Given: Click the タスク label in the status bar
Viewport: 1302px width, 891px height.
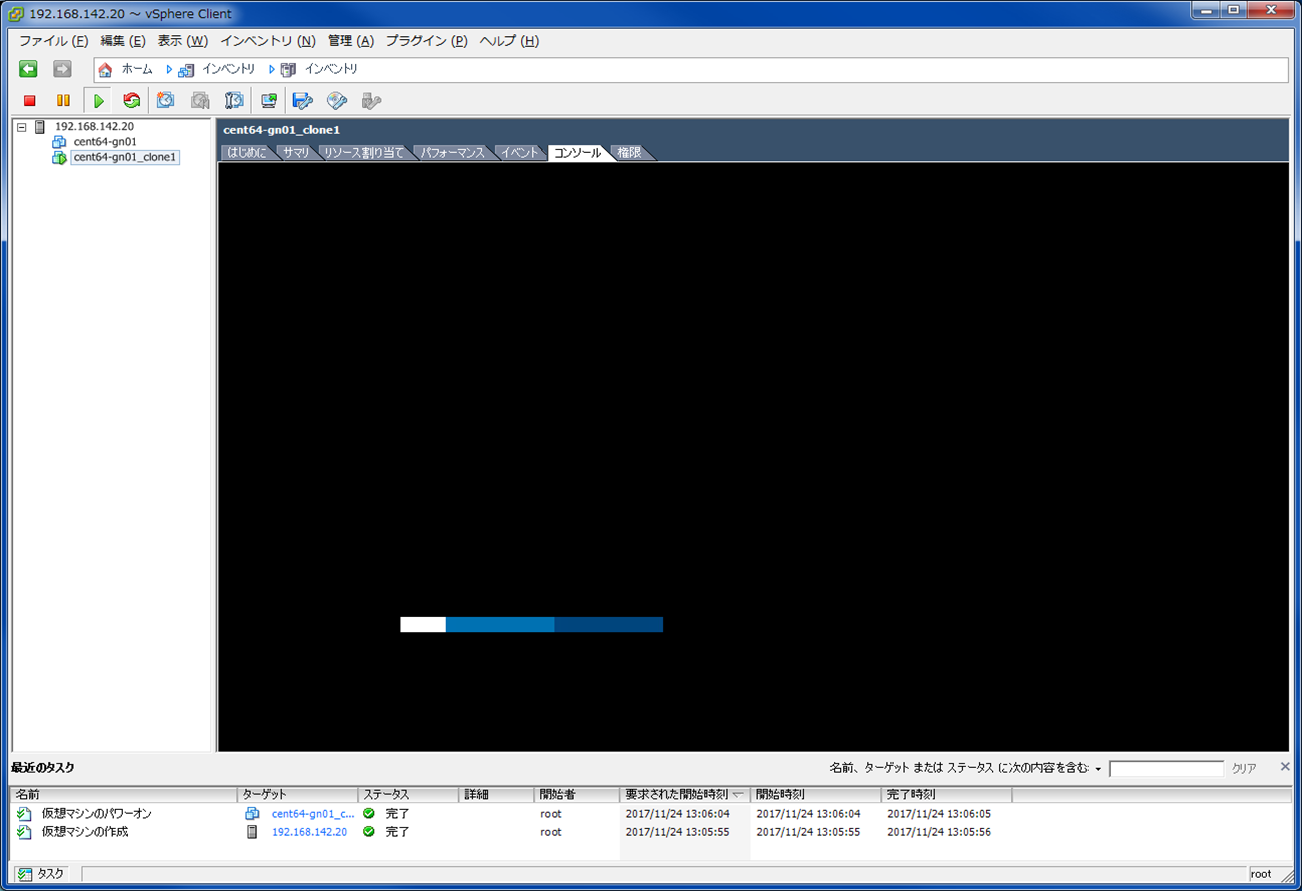Looking at the screenshot, I should pyautogui.click(x=51, y=874).
